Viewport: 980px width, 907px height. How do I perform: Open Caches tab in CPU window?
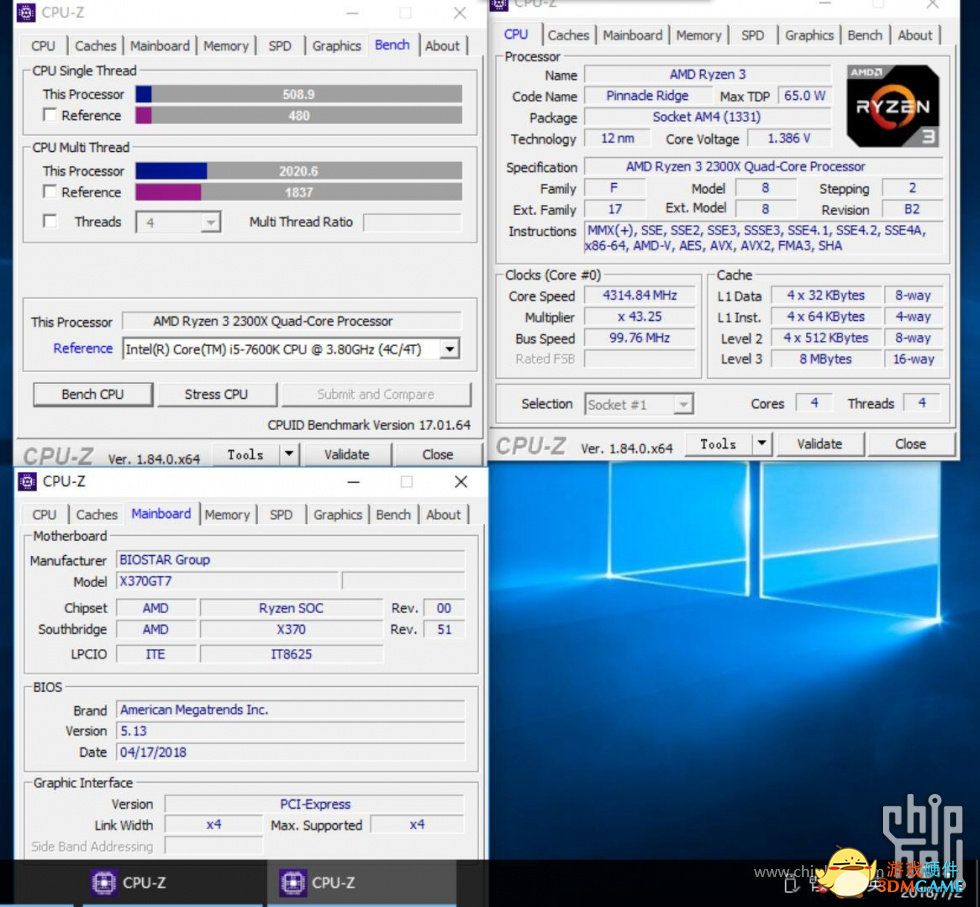tap(569, 35)
